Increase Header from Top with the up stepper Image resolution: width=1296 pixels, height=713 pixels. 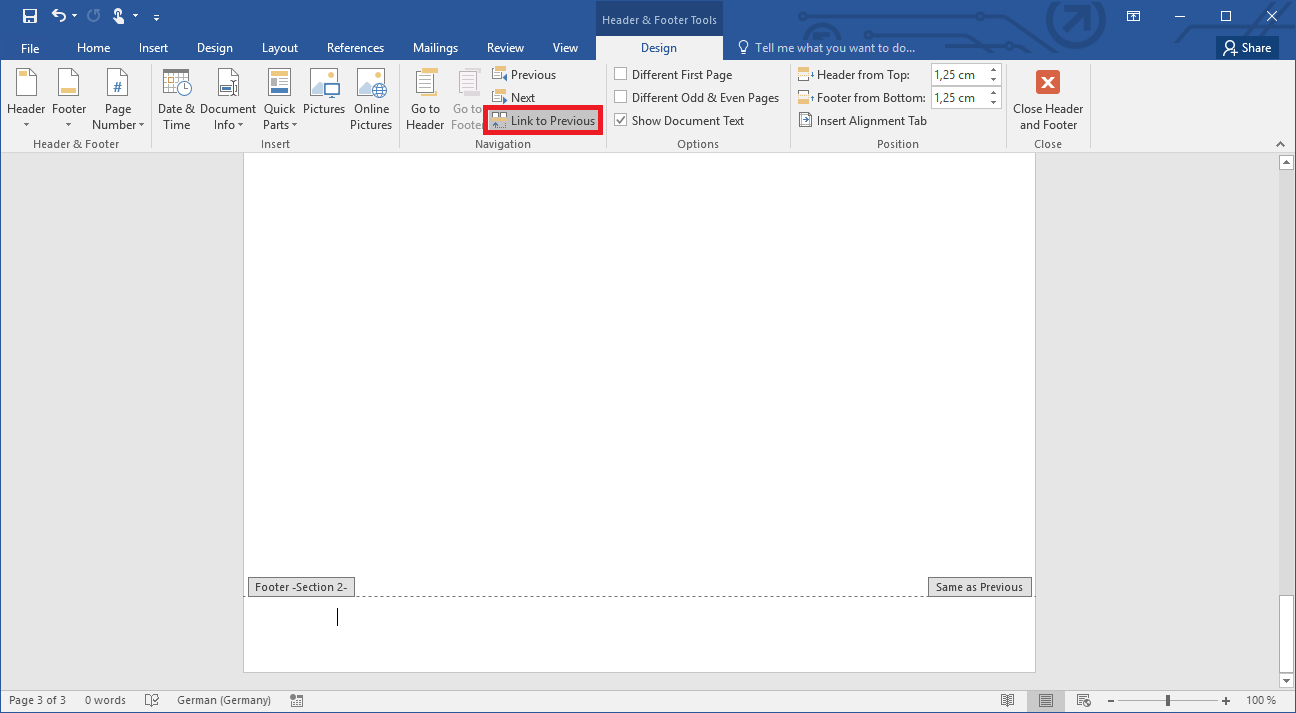point(992,68)
